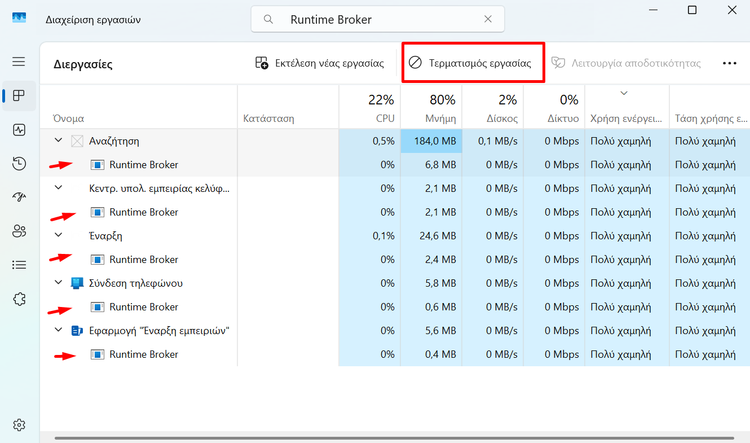Click the Σύνδεση τηλεφώνου app icon
The height and width of the screenshot is (443, 750).
pos(77,283)
